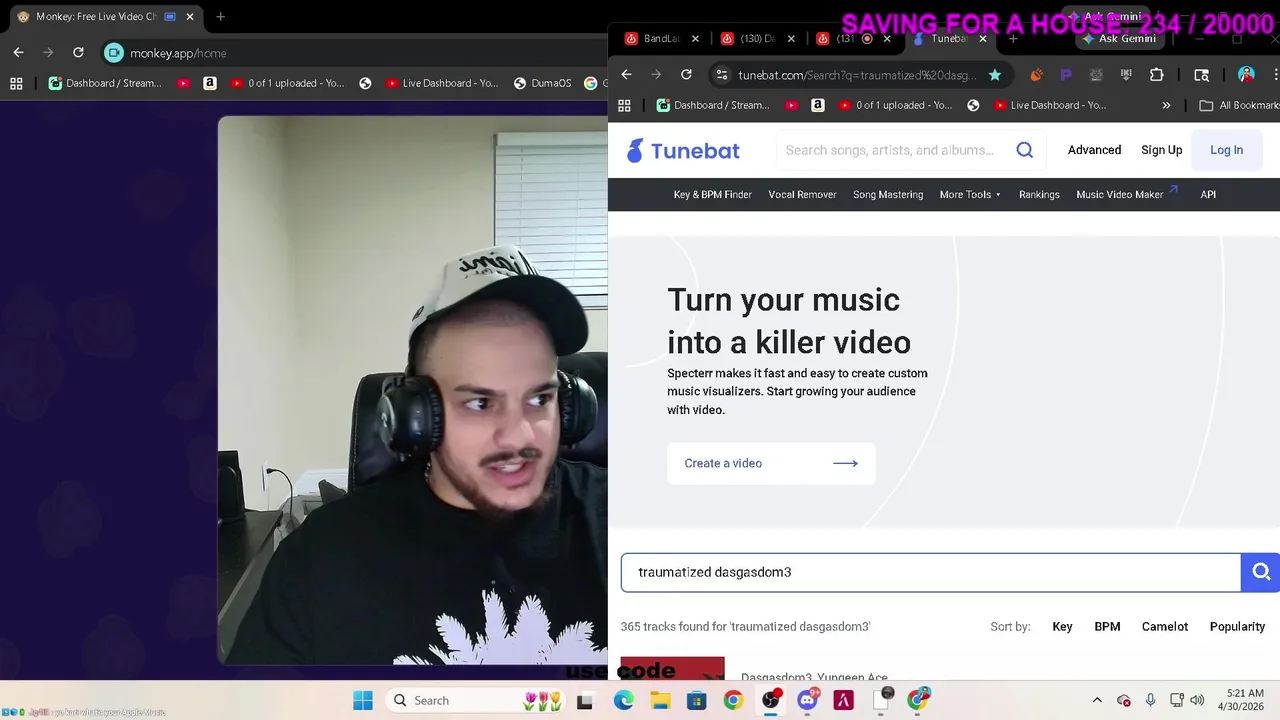Image resolution: width=1280 pixels, height=720 pixels.
Task: Show hidden bookmarks via double chevron
Action: [1166, 105]
